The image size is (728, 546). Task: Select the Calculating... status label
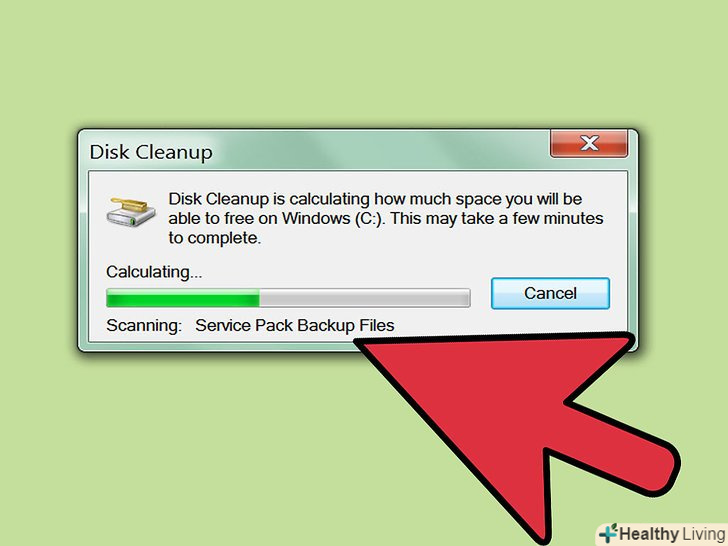(154, 272)
